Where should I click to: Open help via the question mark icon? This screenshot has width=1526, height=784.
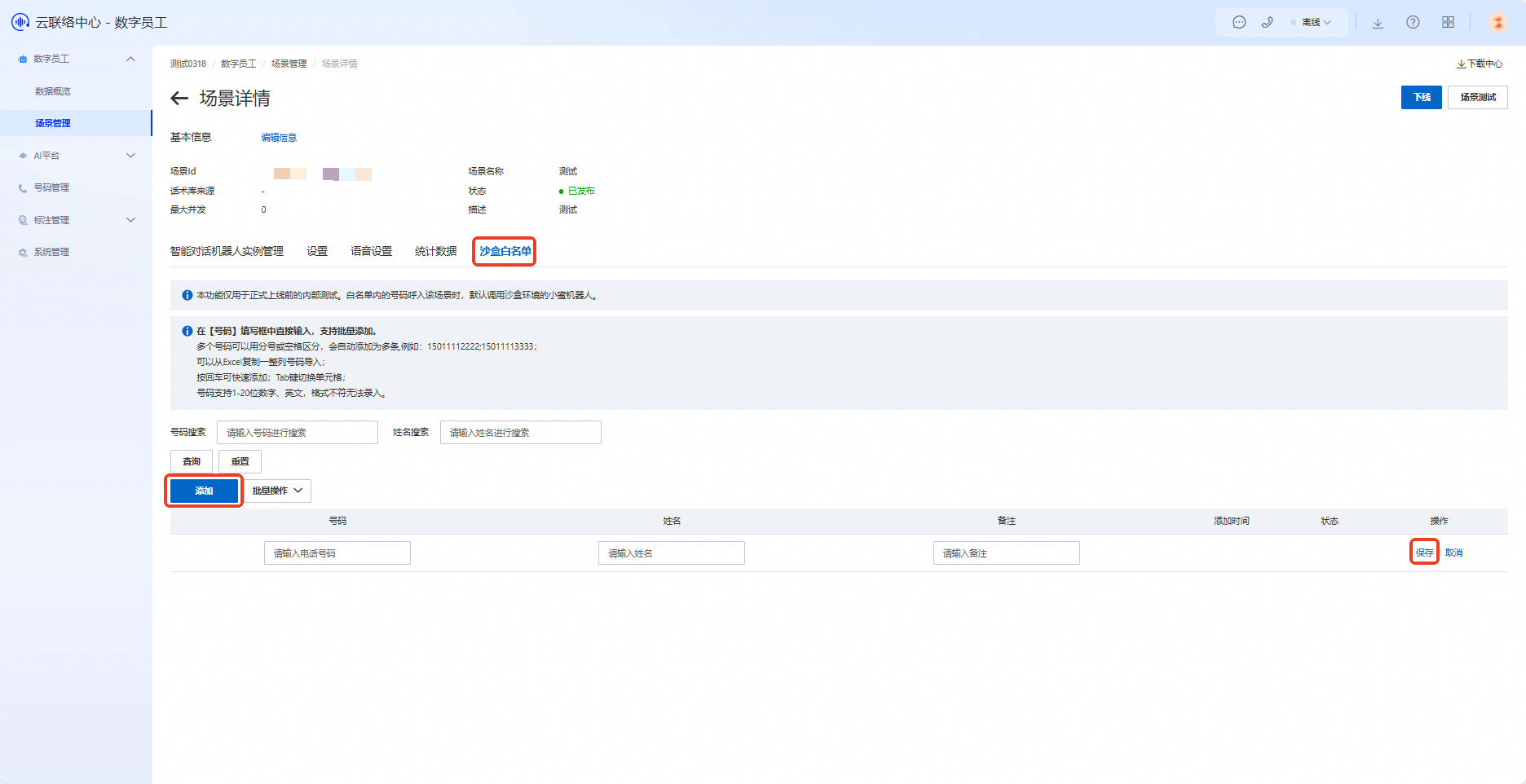[1413, 23]
